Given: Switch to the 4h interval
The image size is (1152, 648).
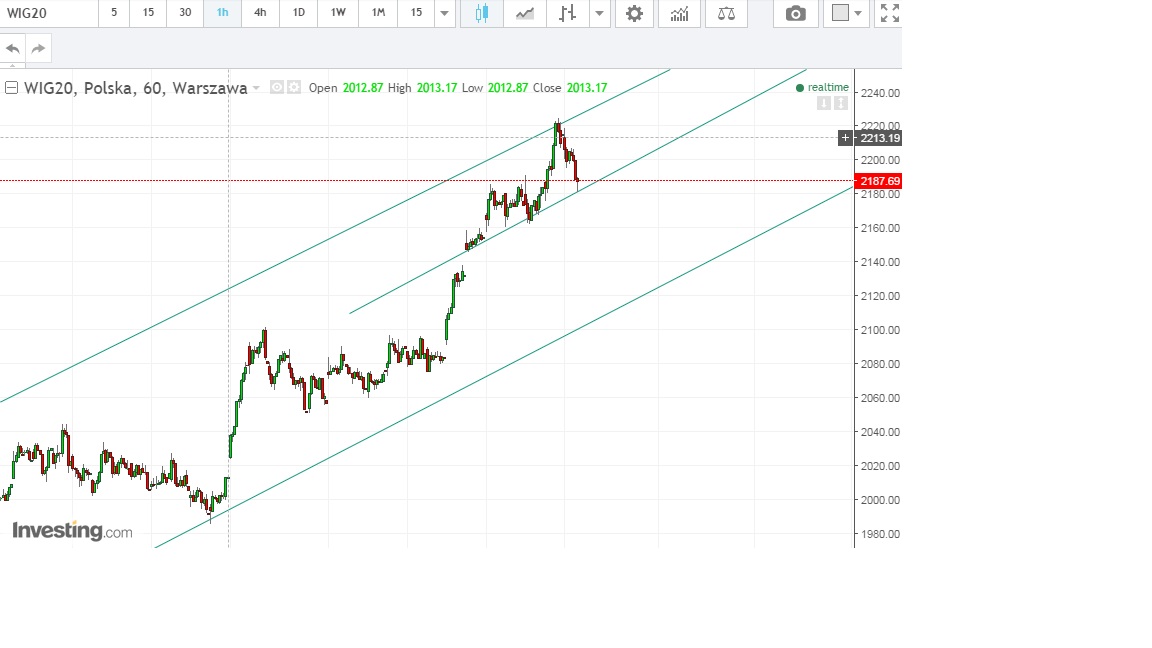Looking at the screenshot, I should [260, 13].
